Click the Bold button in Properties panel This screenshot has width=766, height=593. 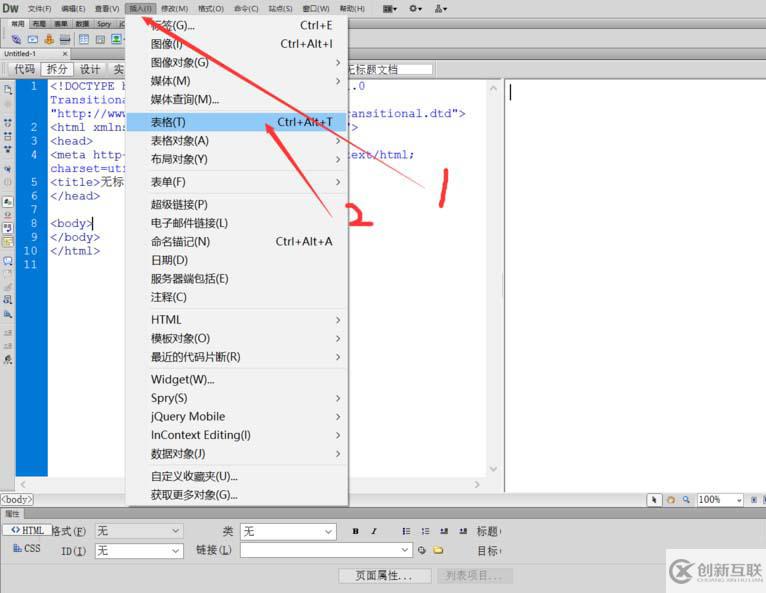(356, 531)
